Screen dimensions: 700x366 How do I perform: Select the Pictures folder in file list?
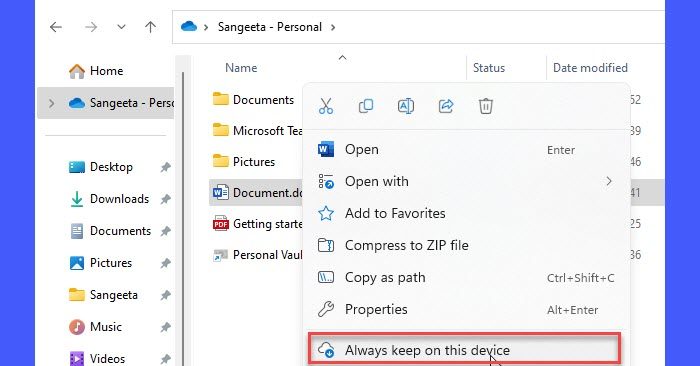(x=244, y=162)
